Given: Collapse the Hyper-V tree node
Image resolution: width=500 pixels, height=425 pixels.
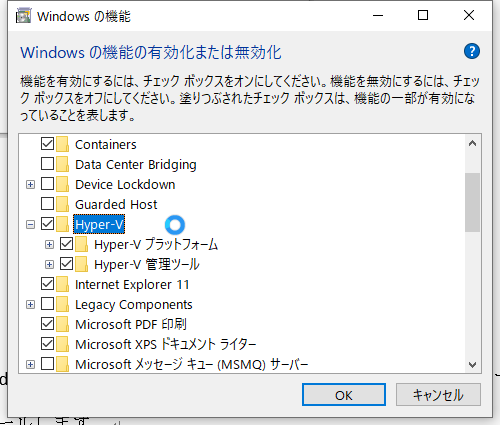Looking at the screenshot, I should tap(30, 225).
